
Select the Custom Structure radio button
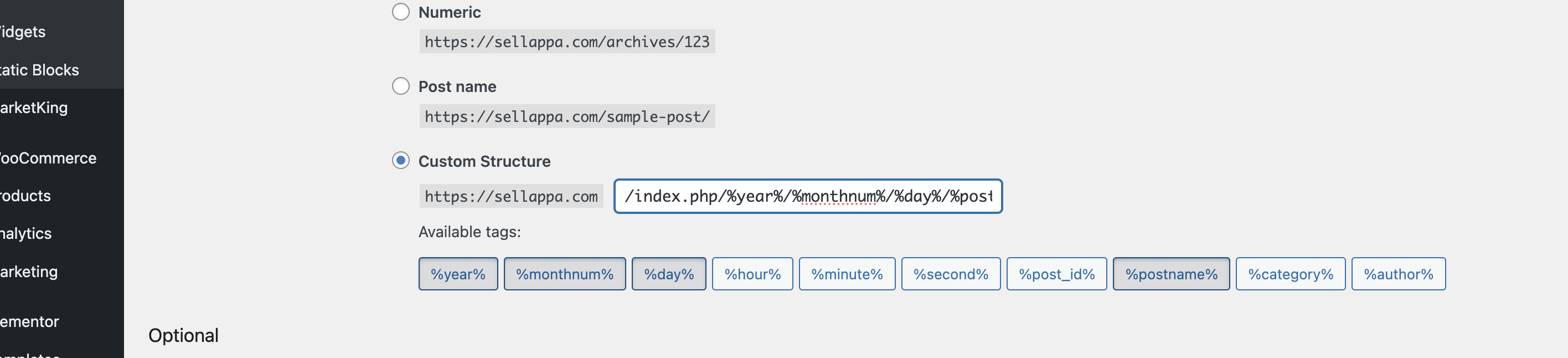(400, 161)
